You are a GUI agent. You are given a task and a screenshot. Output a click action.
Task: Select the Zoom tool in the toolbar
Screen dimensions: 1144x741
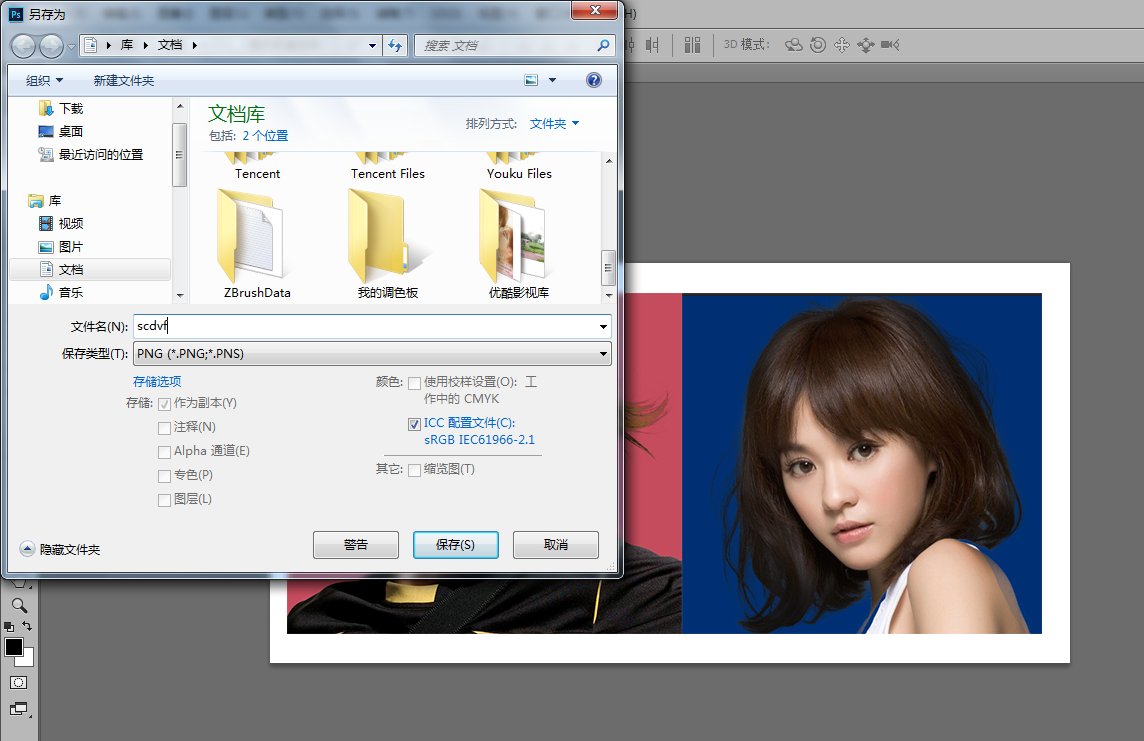18,604
